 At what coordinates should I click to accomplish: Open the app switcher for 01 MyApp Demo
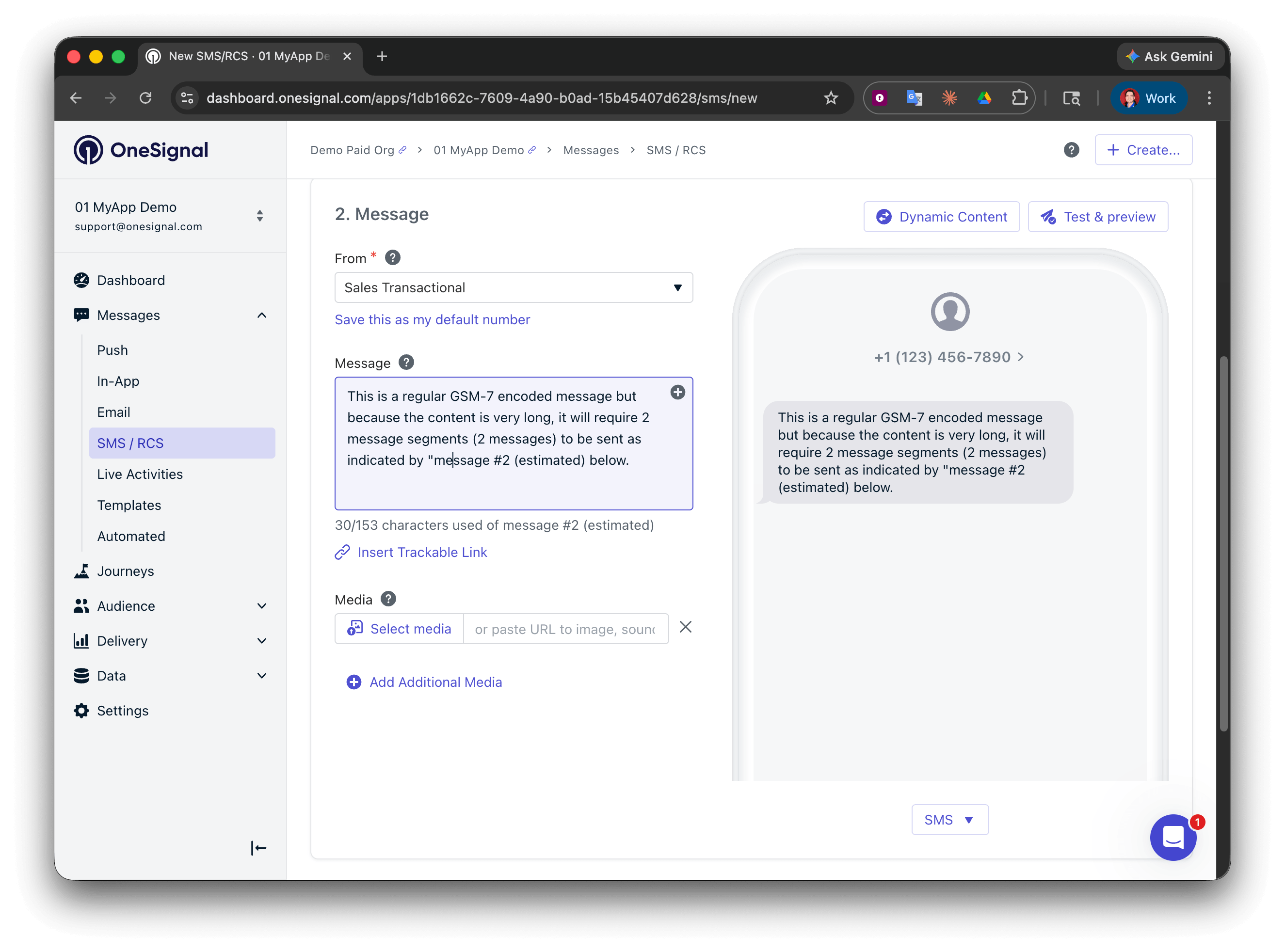click(x=259, y=216)
